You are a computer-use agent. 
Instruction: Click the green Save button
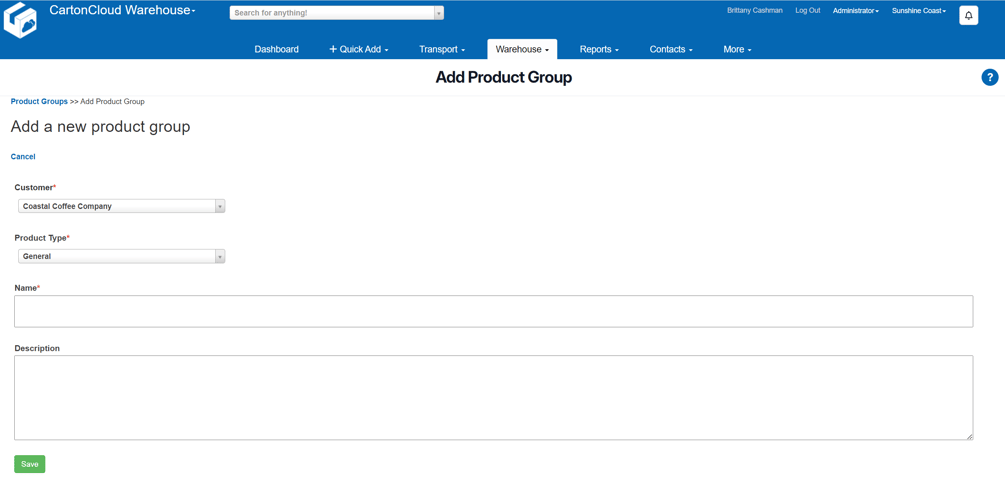29,464
